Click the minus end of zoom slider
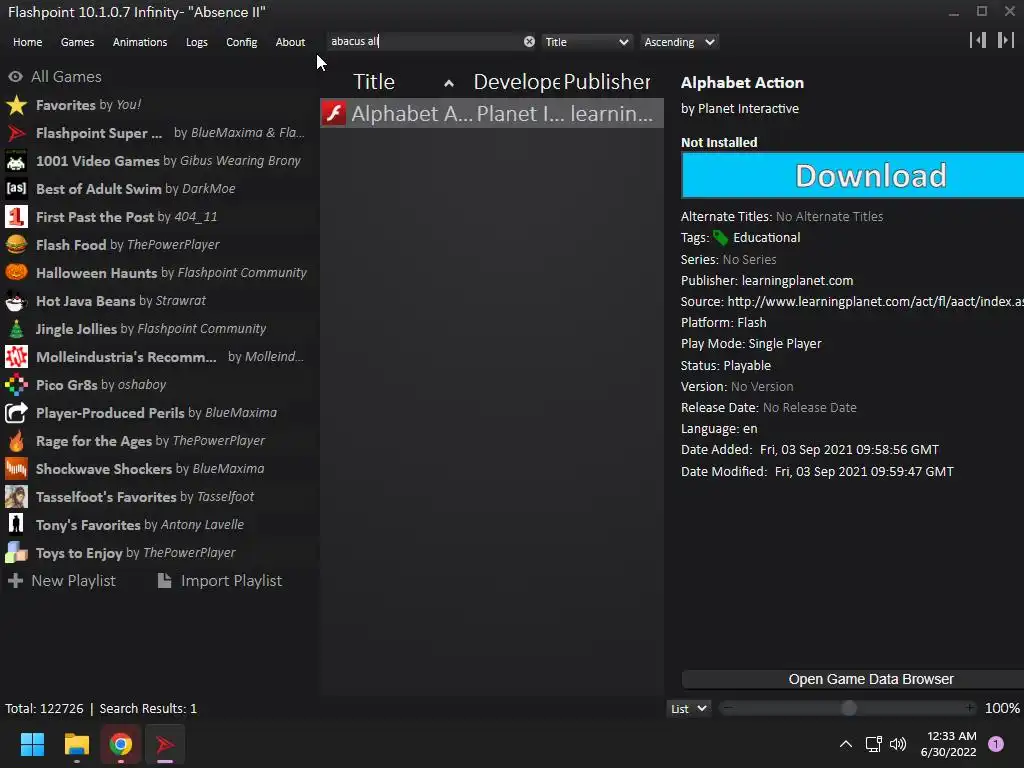 (x=728, y=708)
